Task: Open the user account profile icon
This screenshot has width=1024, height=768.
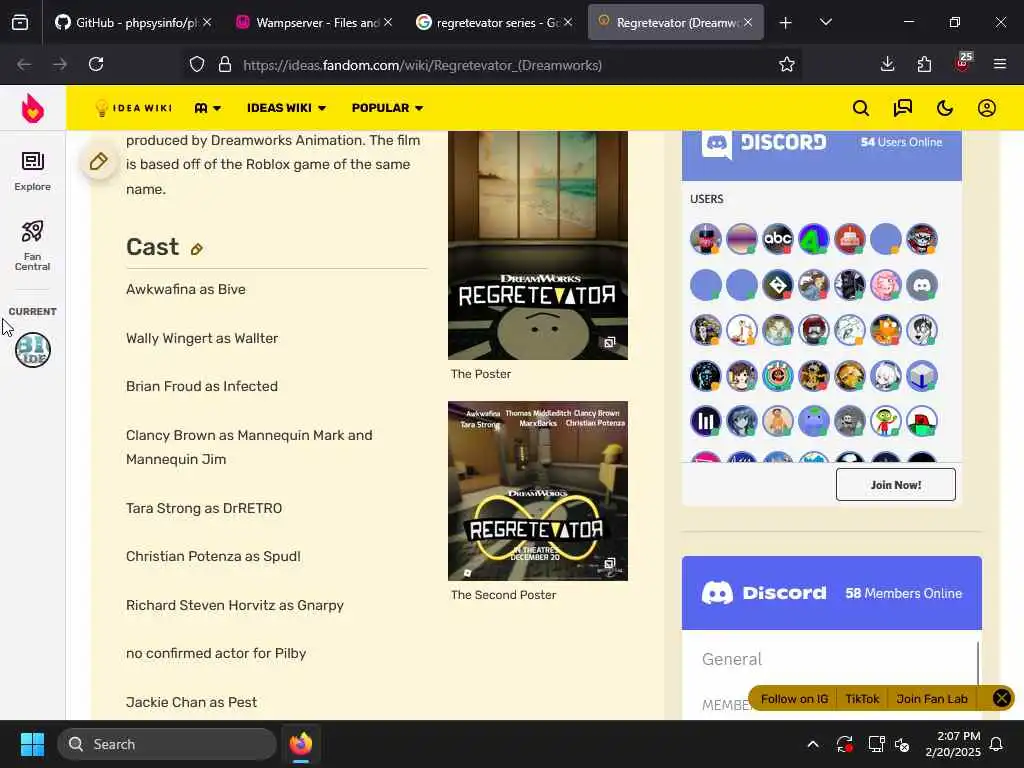Action: 987,108
